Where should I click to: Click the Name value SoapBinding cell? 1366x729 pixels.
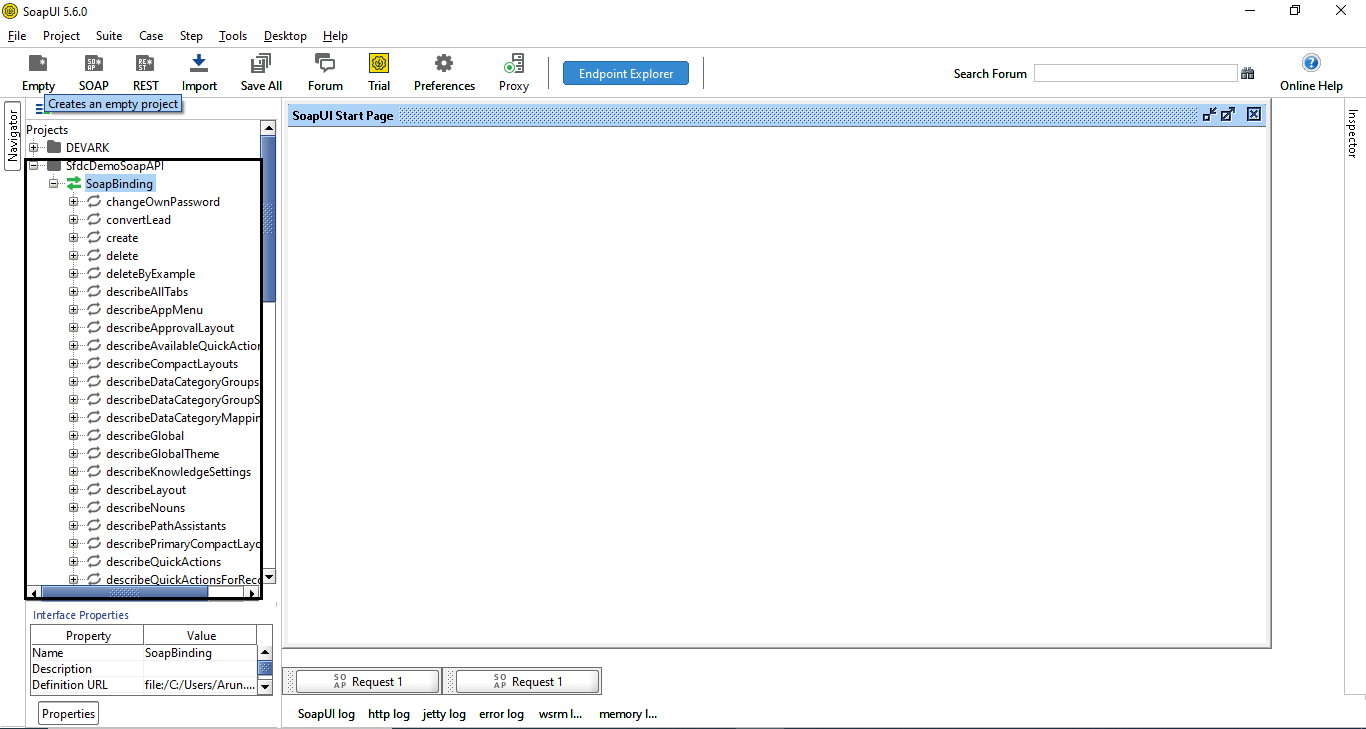pos(200,653)
